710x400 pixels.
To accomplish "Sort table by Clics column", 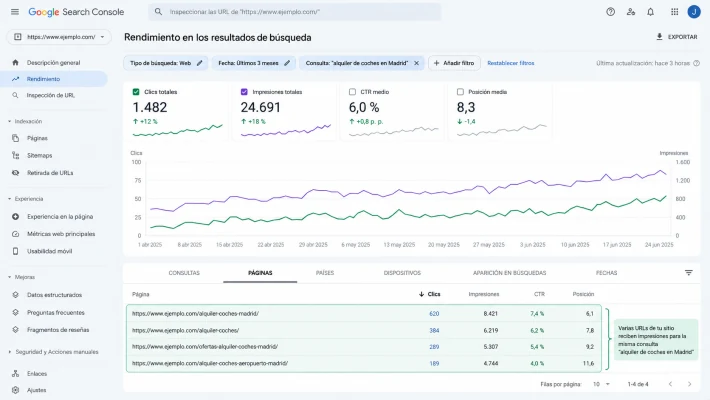I will click(430, 294).
